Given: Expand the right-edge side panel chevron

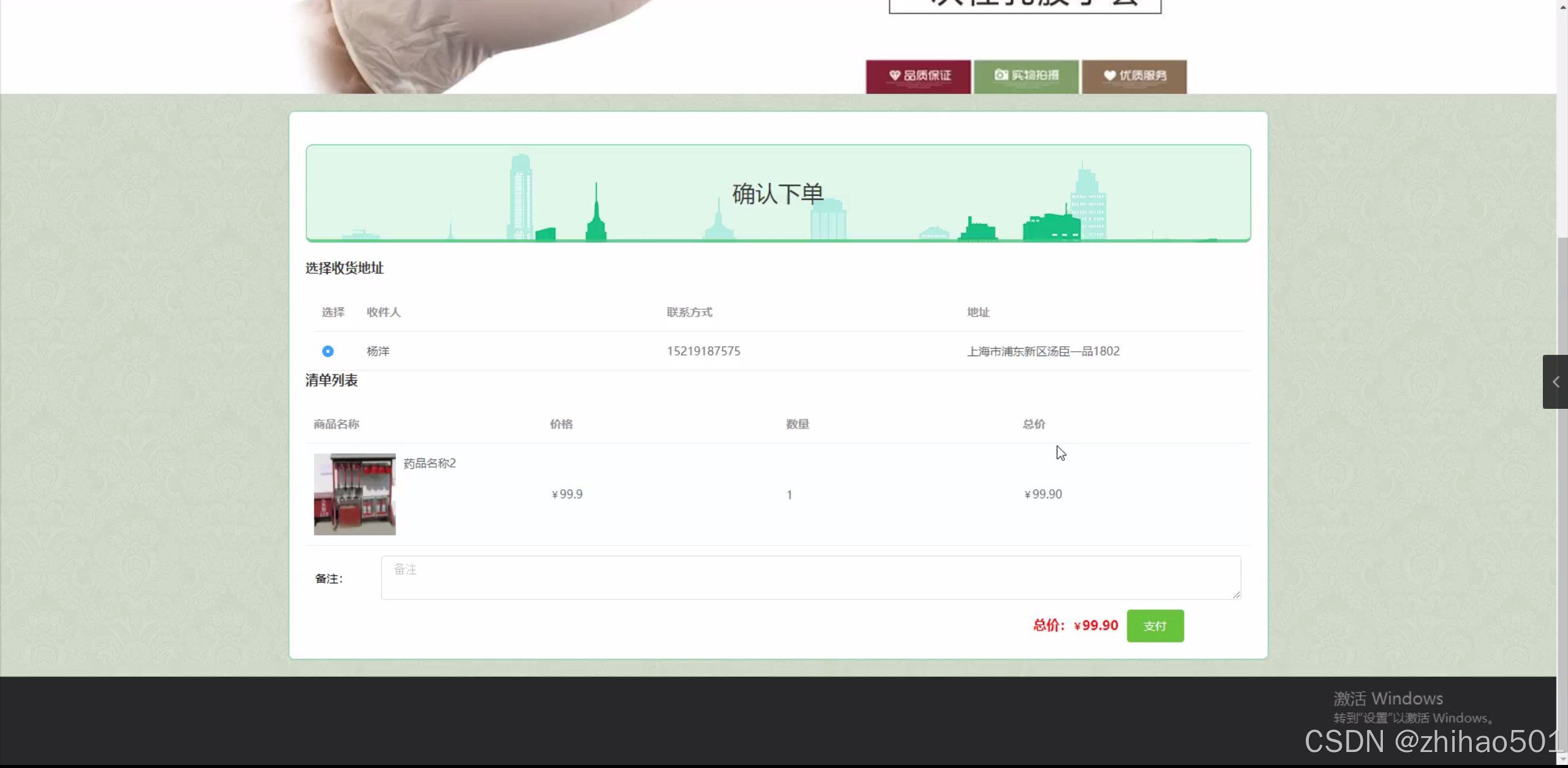Looking at the screenshot, I should pos(1555,382).
